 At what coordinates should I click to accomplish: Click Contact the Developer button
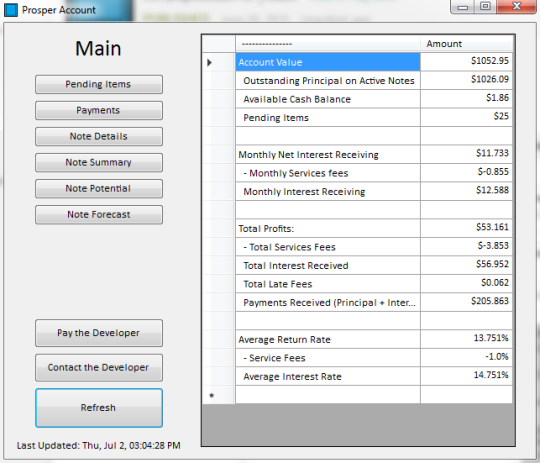tap(98, 368)
